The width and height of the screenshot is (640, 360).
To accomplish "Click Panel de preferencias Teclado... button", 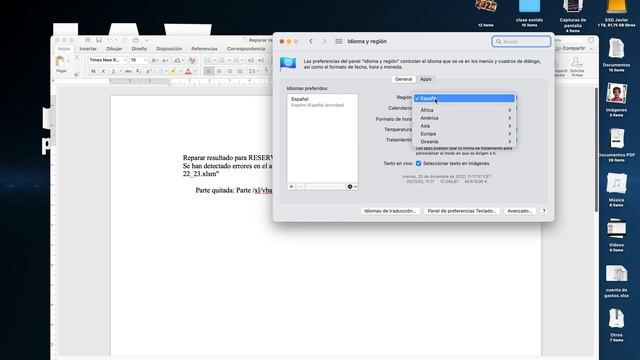I will click(462, 211).
